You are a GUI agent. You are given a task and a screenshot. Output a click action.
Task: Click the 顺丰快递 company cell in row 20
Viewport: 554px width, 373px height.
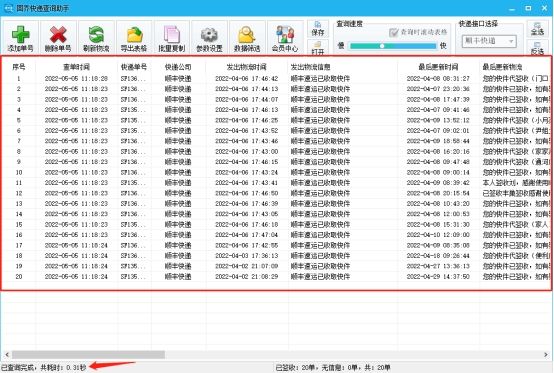tap(178, 277)
